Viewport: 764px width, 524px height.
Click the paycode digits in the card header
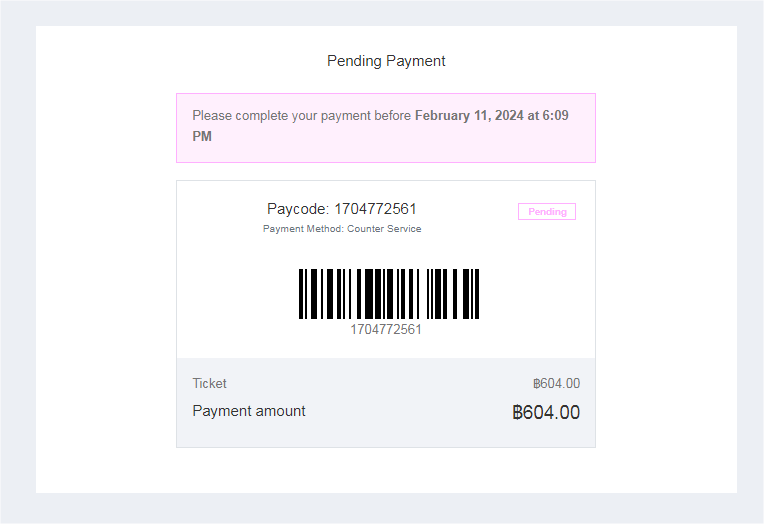tap(375, 209)
